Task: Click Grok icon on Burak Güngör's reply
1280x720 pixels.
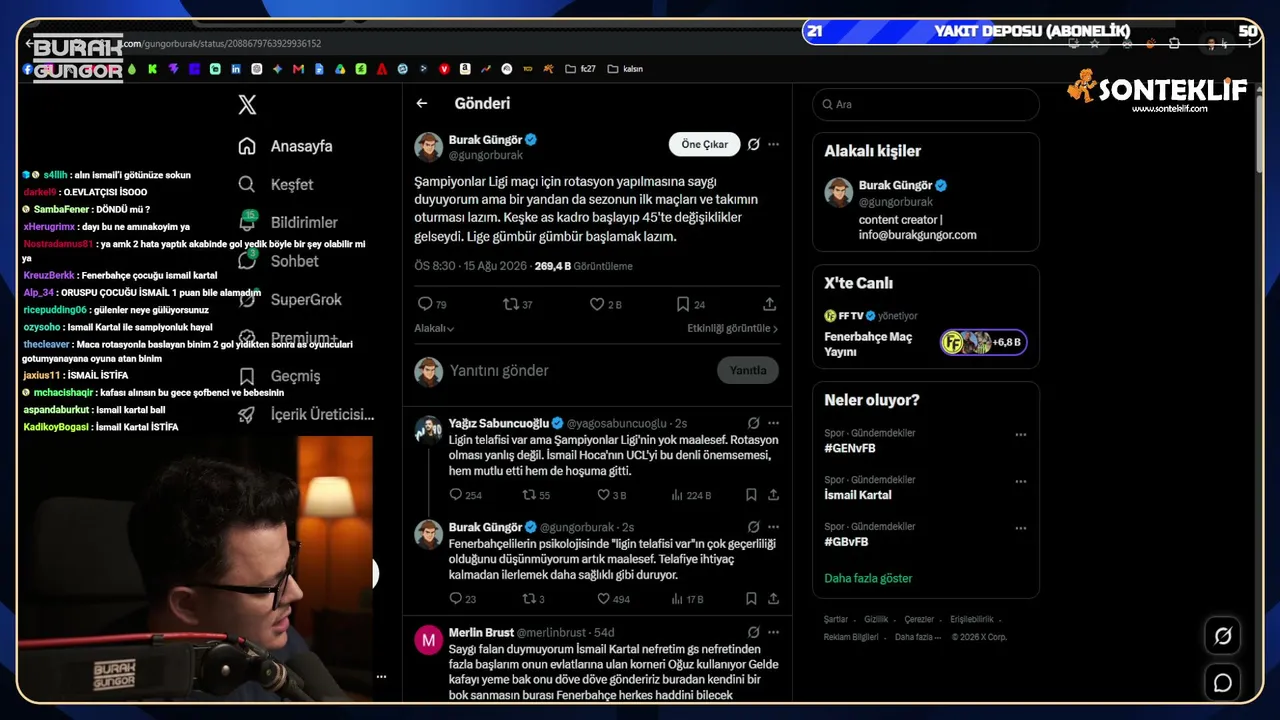Action: click(754, 527)
